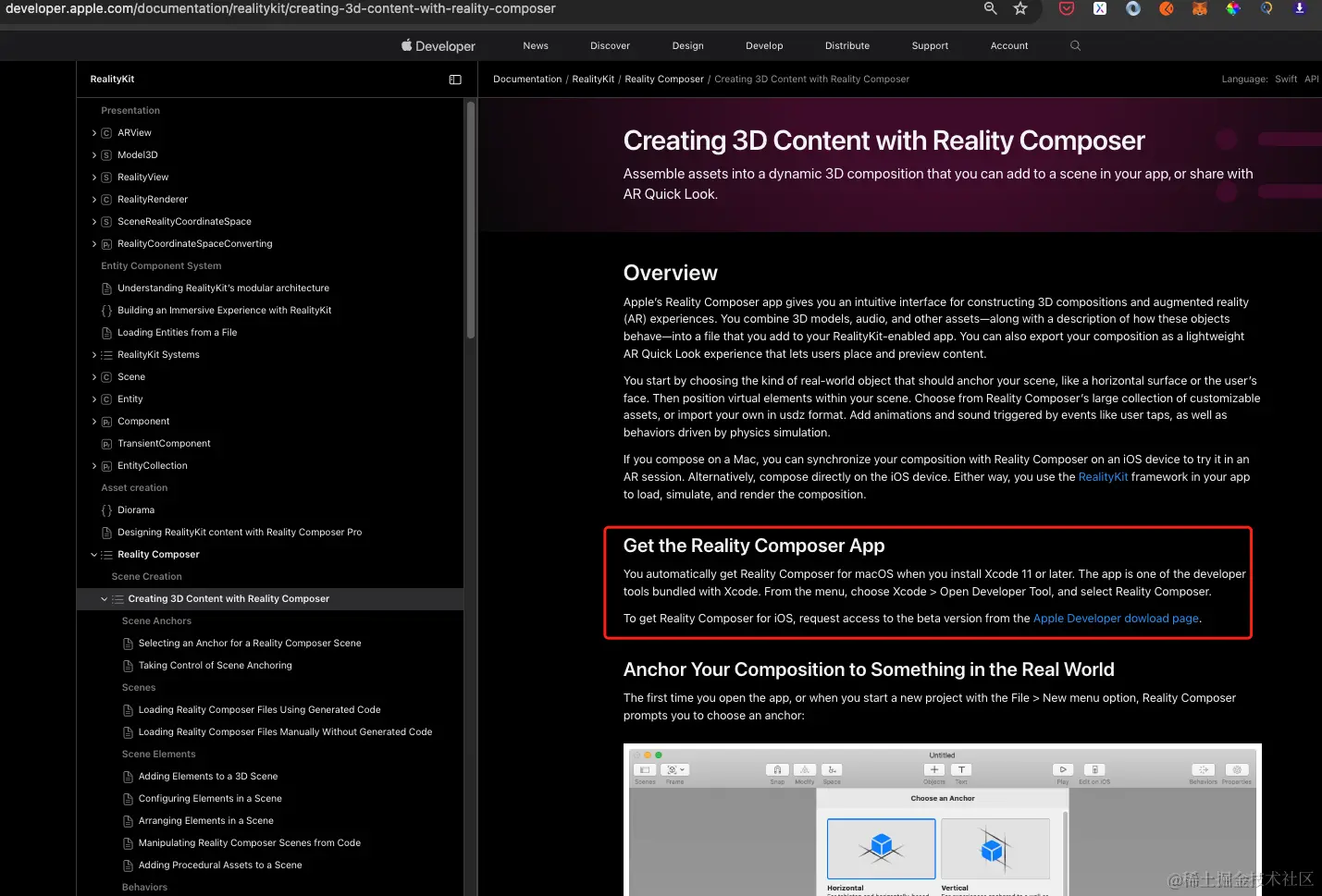Open Apple Developer download page link
The width and height of the screenshot is (1322, 896).
click(x=1116, y=619)
